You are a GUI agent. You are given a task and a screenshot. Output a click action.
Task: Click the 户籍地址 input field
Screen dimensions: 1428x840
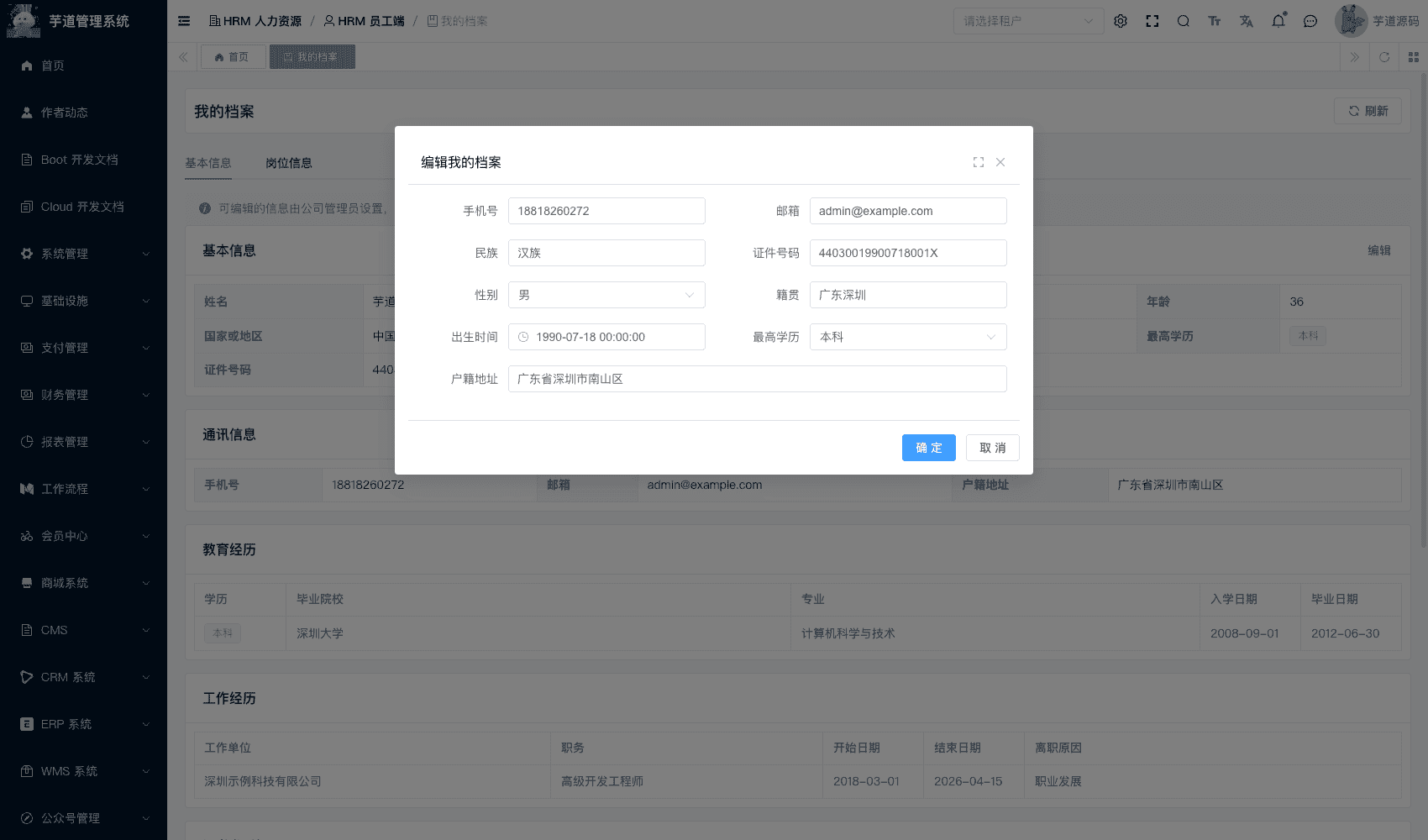pyautogui.click(x=758, y=379)
